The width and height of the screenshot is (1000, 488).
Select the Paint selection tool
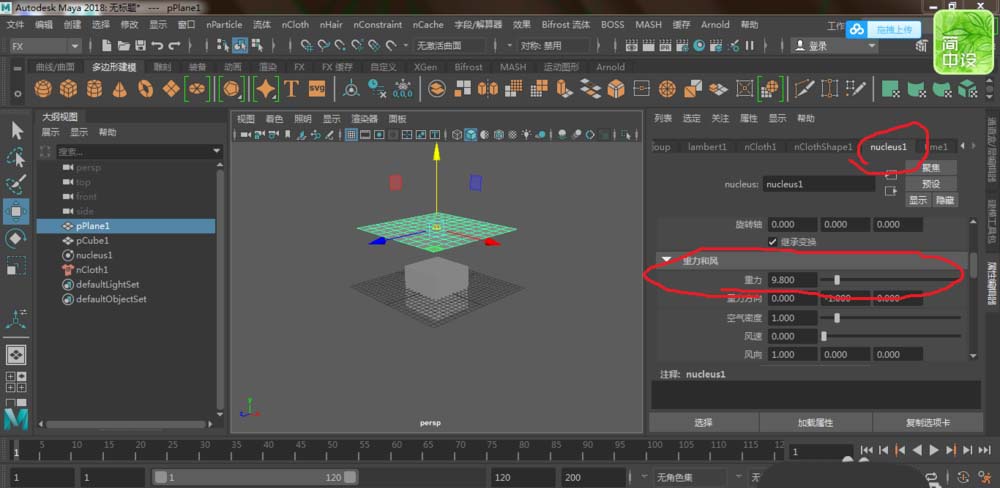tap(17, 184)
